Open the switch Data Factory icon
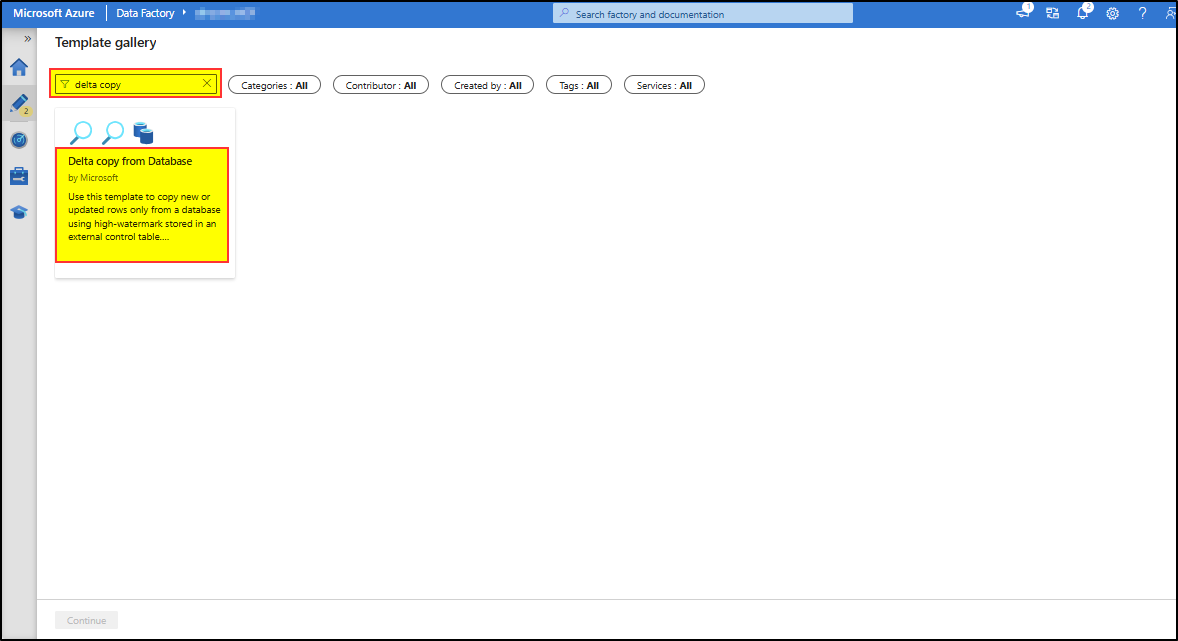The width and height of the screenshot is (1178, 641). point(1053,13)
